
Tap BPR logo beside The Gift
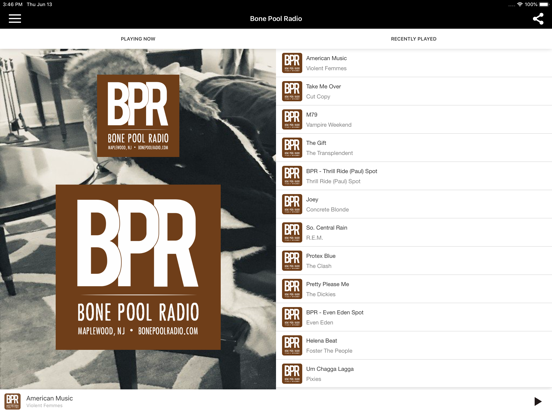(292, 148)
